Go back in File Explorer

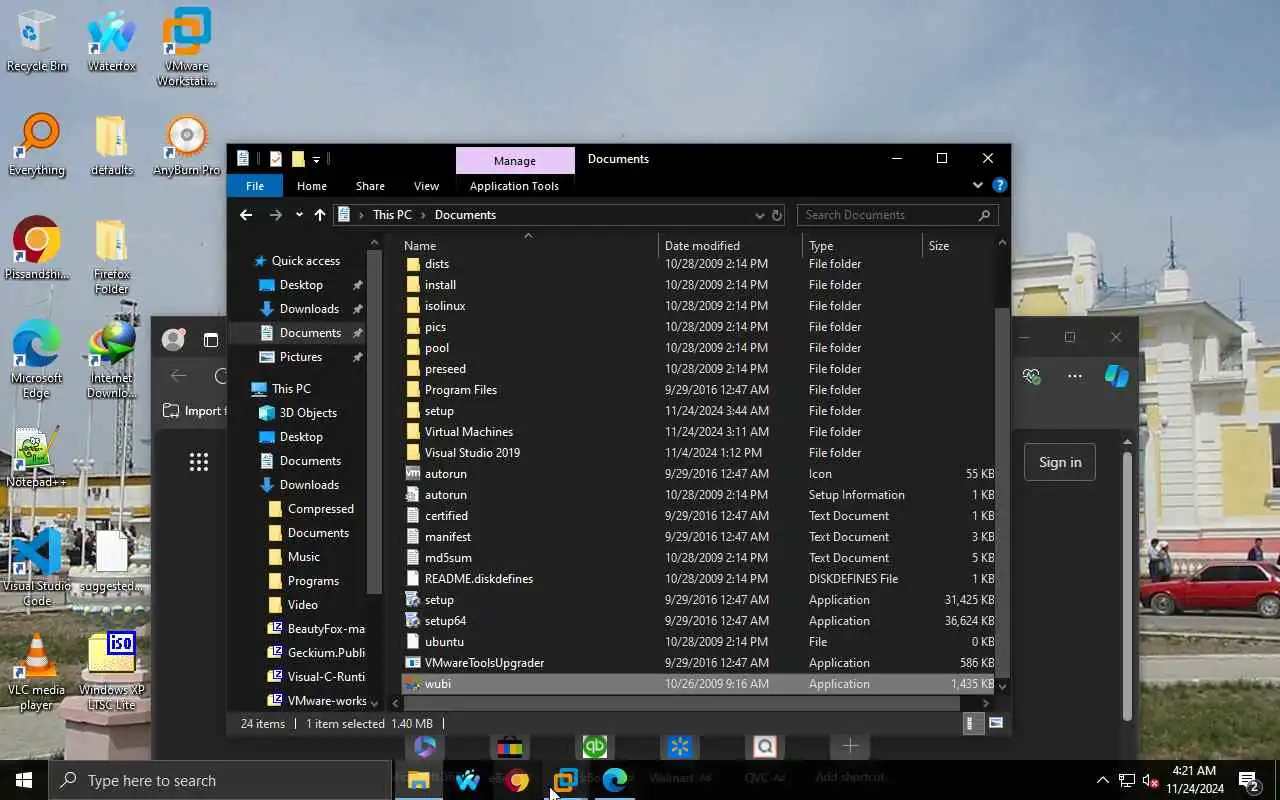246,215
